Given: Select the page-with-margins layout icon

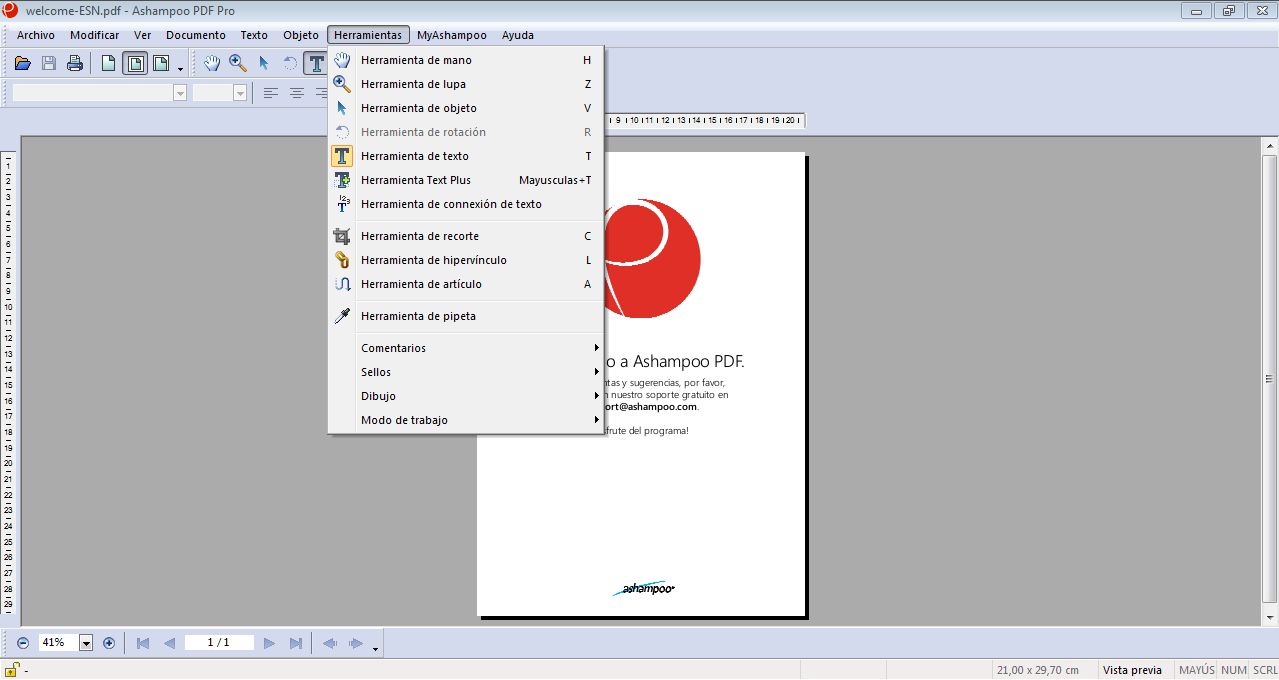Looking at the screenshot, I should [135, 64].
